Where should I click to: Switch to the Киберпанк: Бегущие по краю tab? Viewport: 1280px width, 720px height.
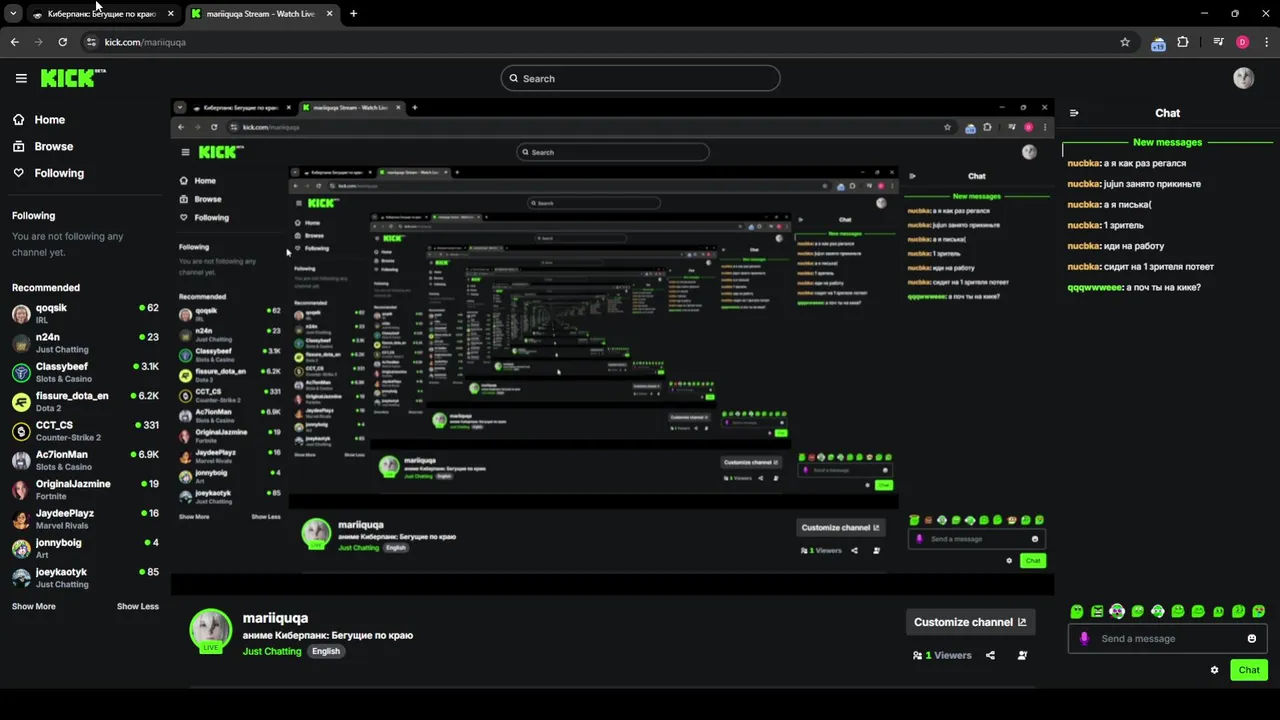click(x=102, y=14)
